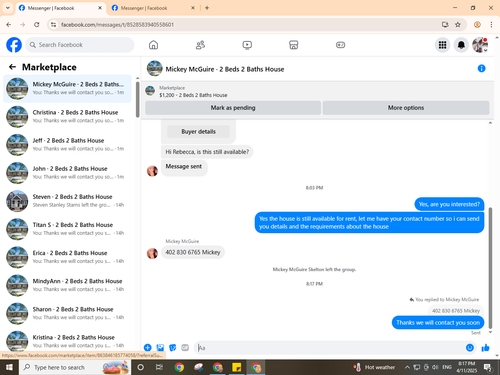Bookmark this page with the star

pyautogui.click(x=458, y=24)
